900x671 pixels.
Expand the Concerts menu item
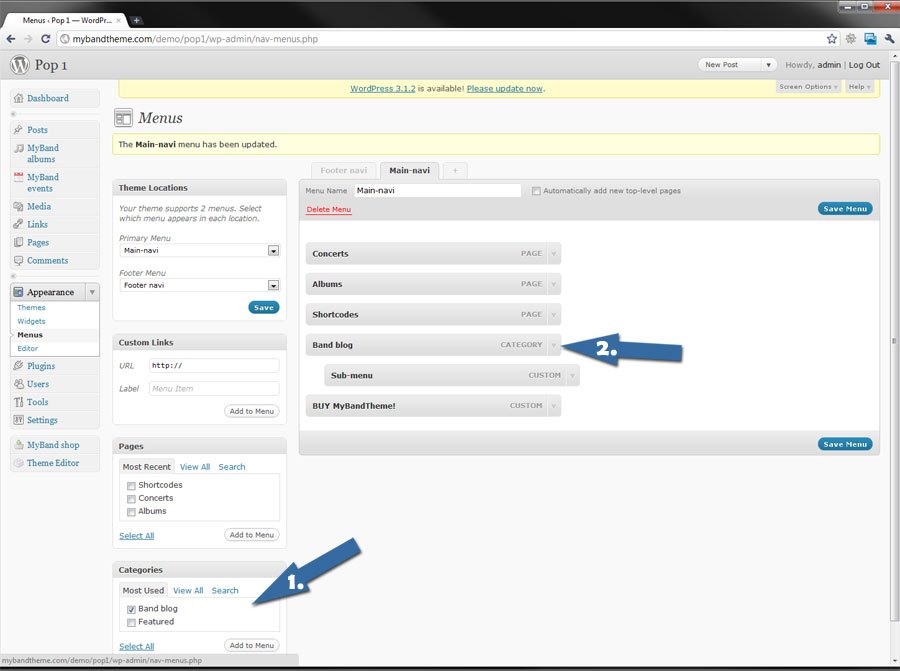pyautogui.click(x=554, y=253)
